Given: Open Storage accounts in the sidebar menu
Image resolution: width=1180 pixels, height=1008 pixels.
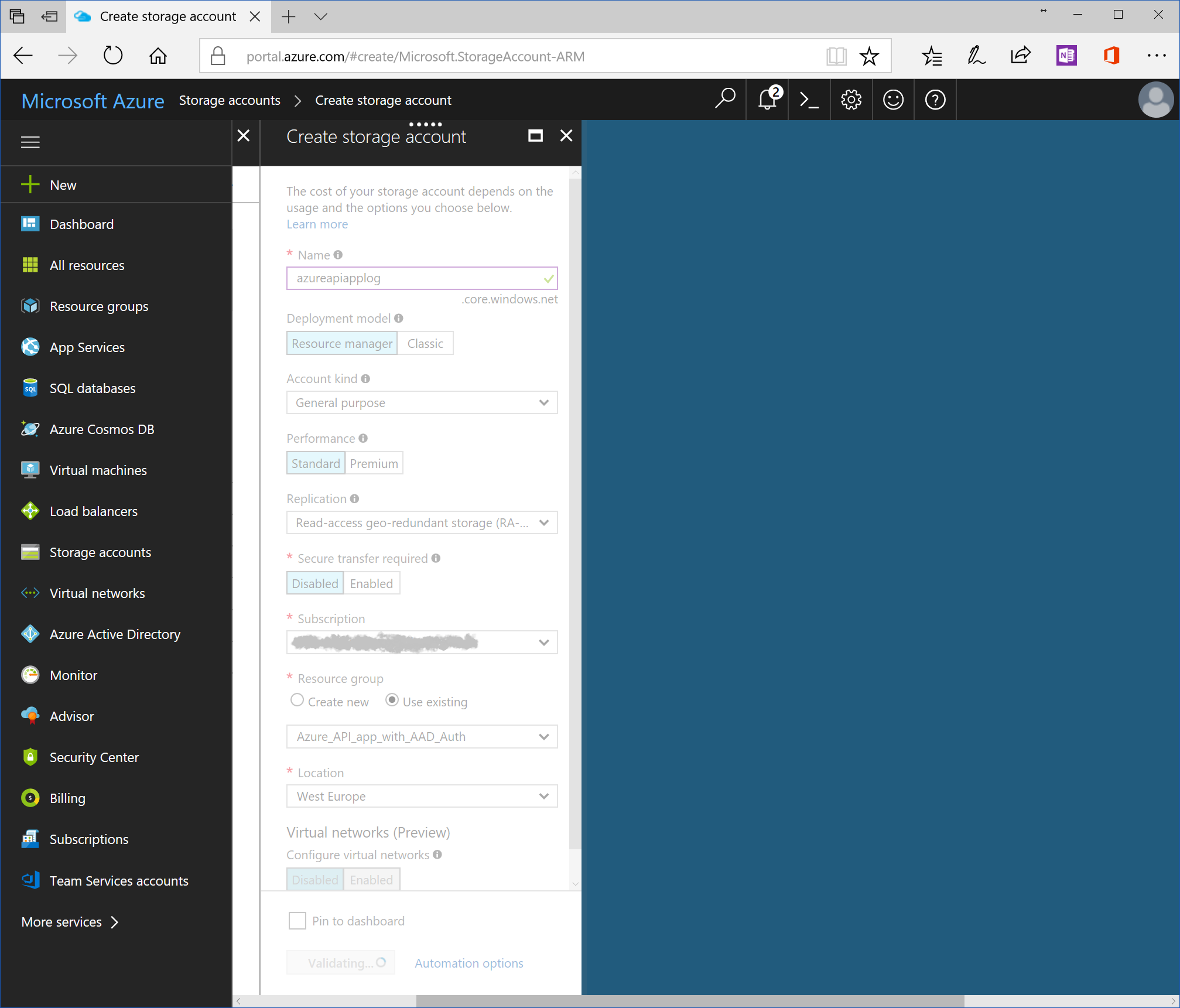Looking at the screenshot, I should tap(100, 552).
